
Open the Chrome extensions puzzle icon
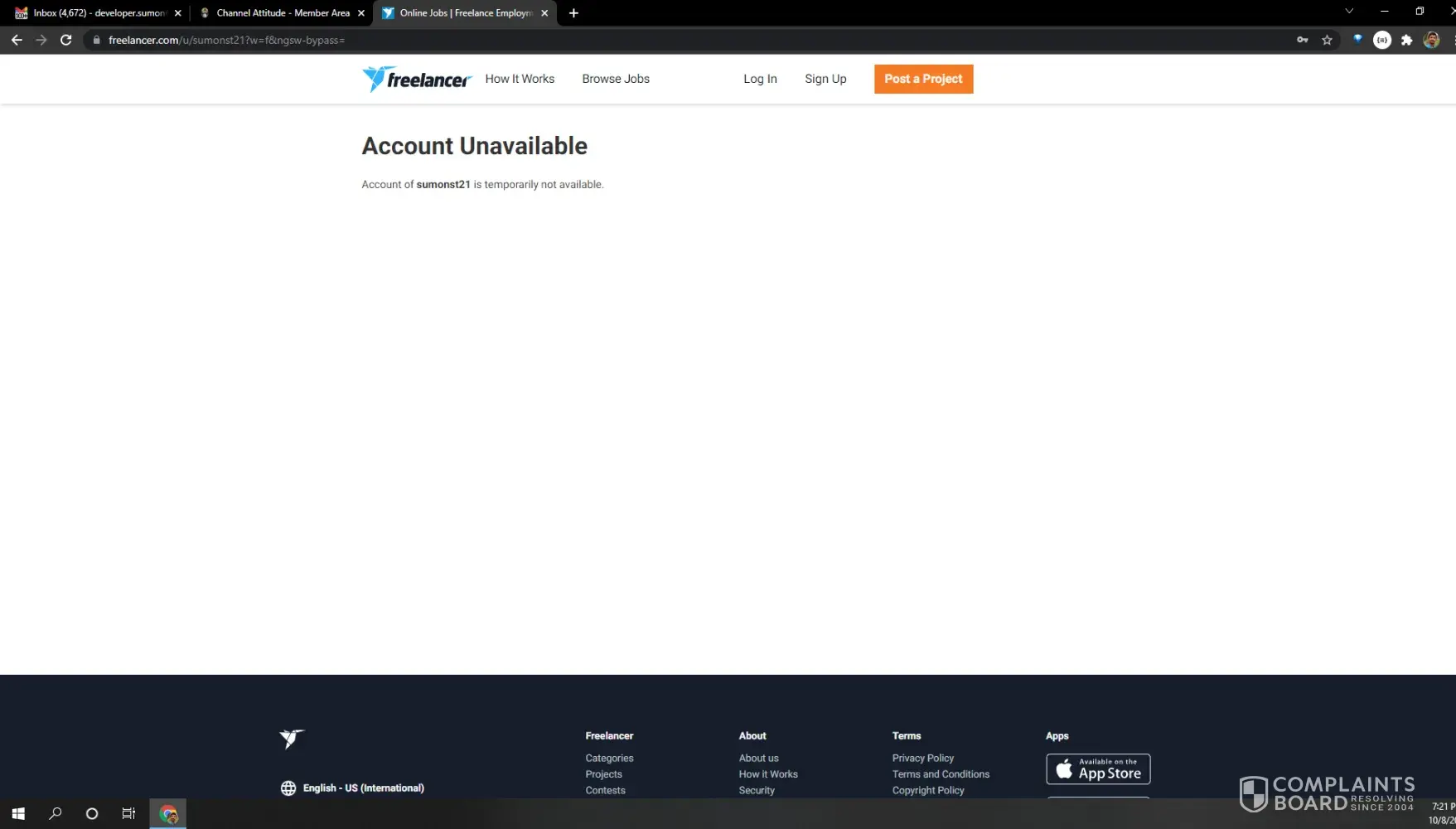tap(1406, 40)
